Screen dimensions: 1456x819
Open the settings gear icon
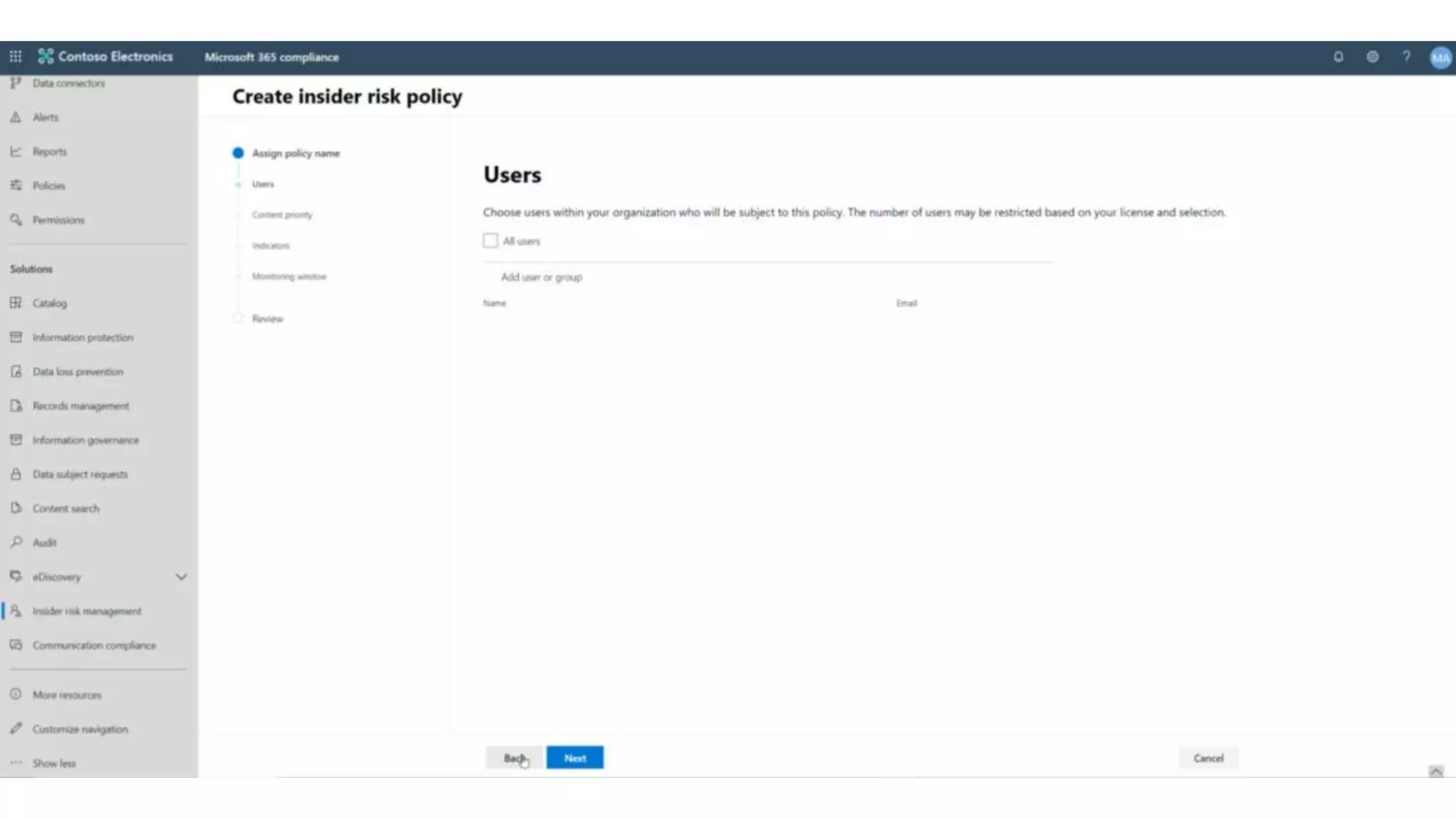(x=1372, y=57)
